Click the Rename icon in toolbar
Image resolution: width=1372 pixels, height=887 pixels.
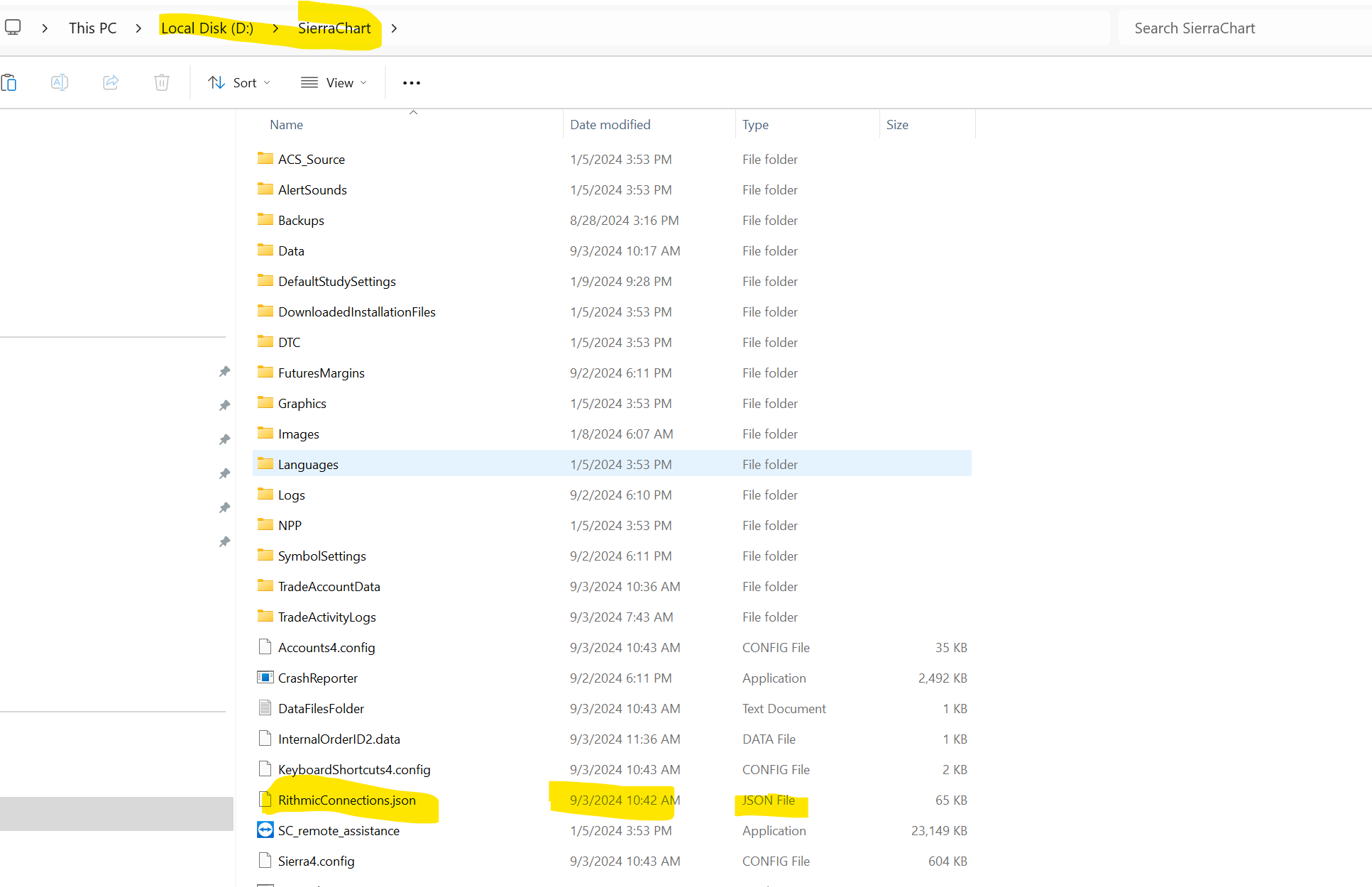pyautogui.click(x=60, y=82)
